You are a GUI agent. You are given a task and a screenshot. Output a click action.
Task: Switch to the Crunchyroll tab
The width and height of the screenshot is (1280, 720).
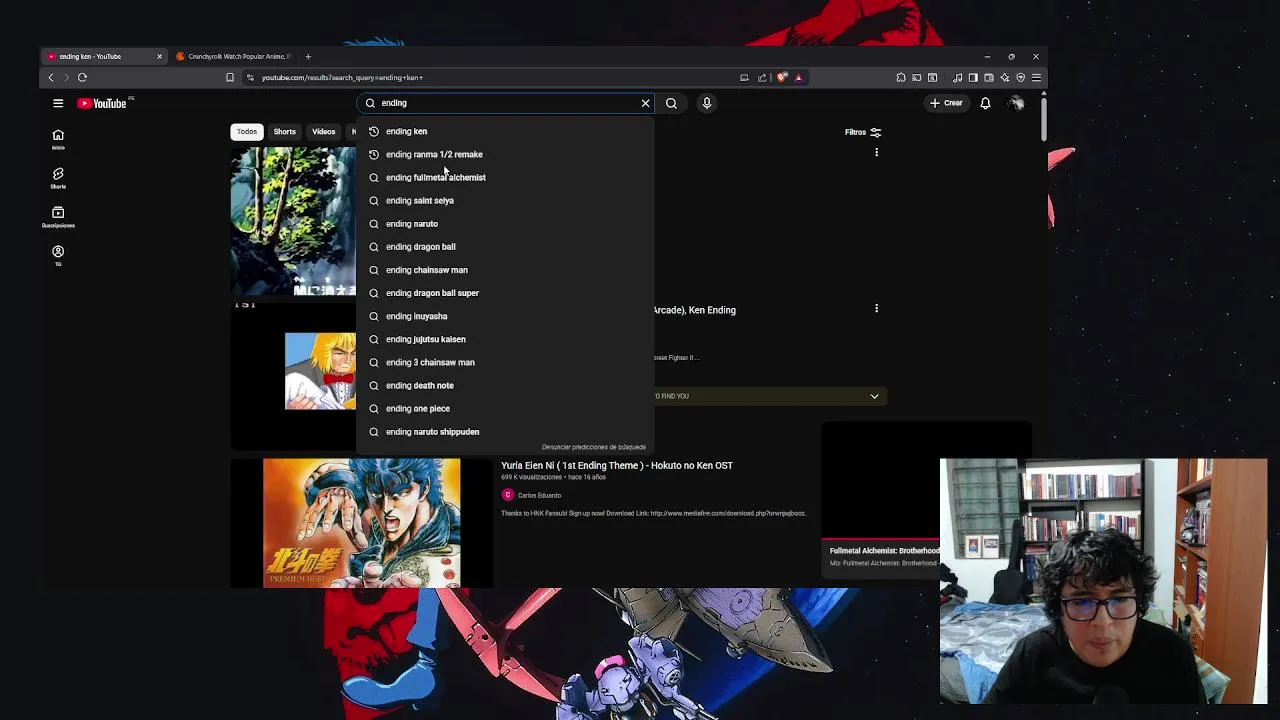tap(234, 56)
